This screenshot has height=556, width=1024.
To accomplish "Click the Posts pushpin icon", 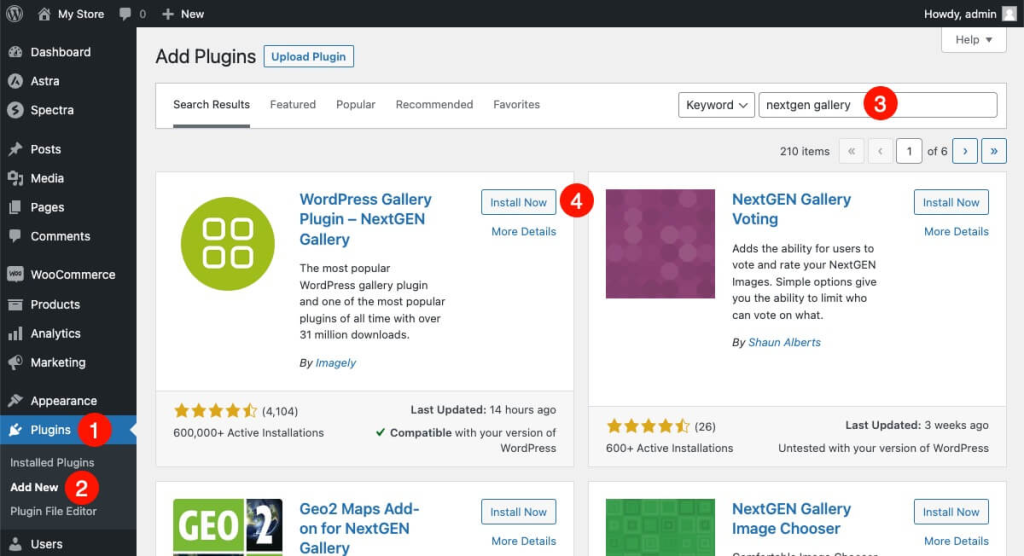I will pyautogui.click(x=15, y=149).
